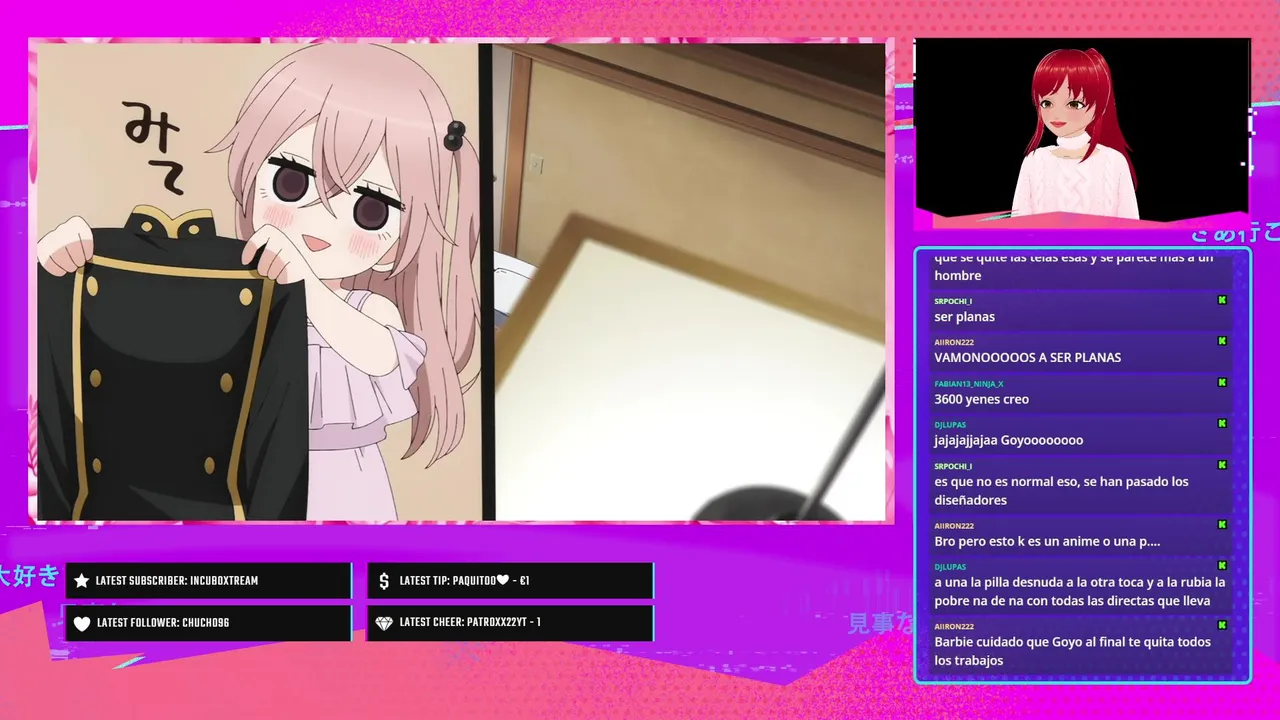Click the '大好き' text beside the subscriber panel
Image resolution: width=1280 pixels, height=720 pixels.
tap(29, 577)
